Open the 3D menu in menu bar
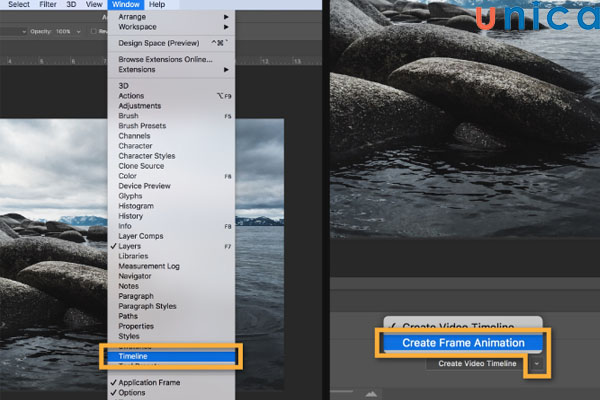This screenshot has height=400, width=600. click(71, 5)
